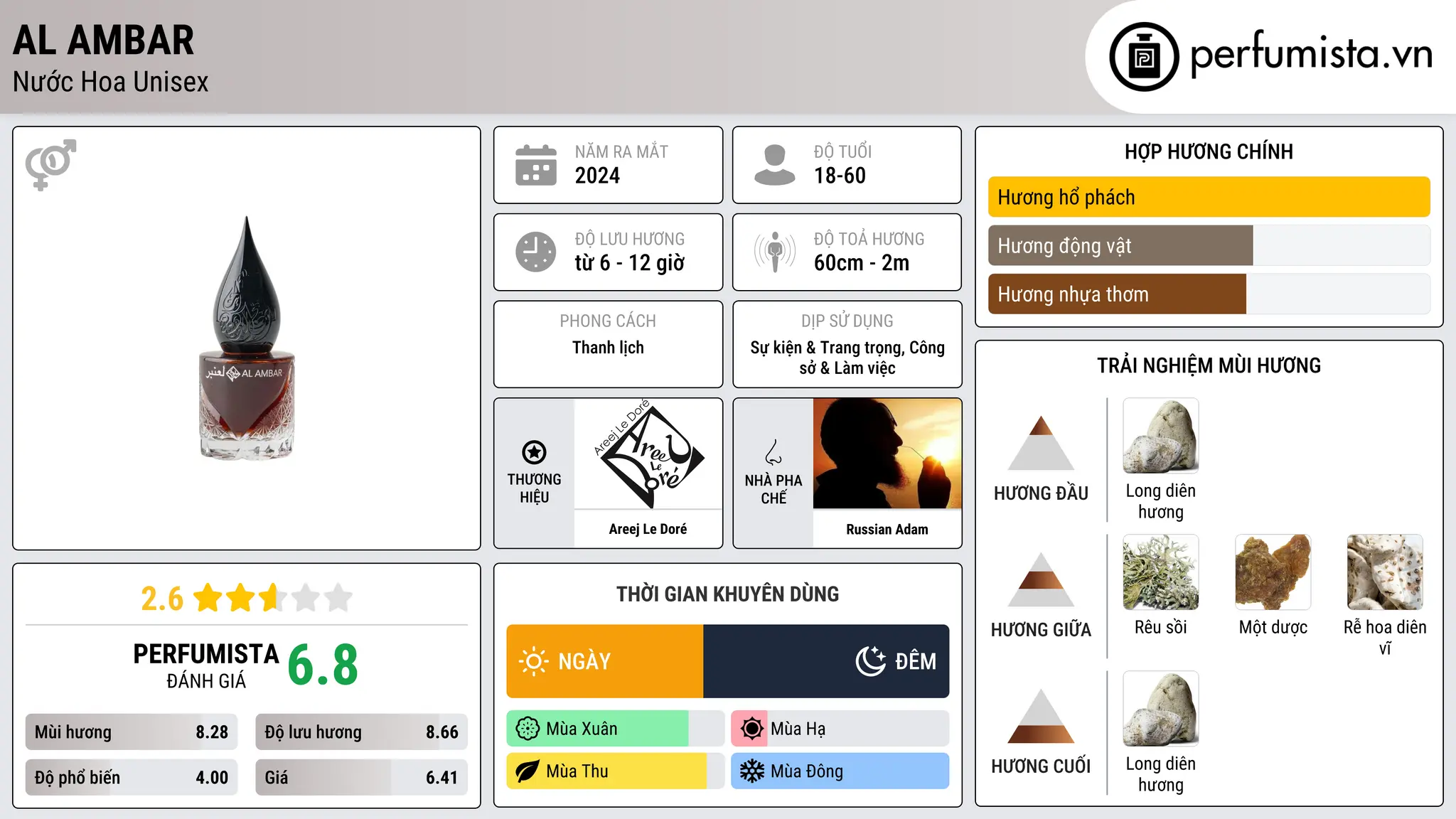Click the Perfumista score 6.8
Screen dimensions: 1456x819
coord(323,665)
